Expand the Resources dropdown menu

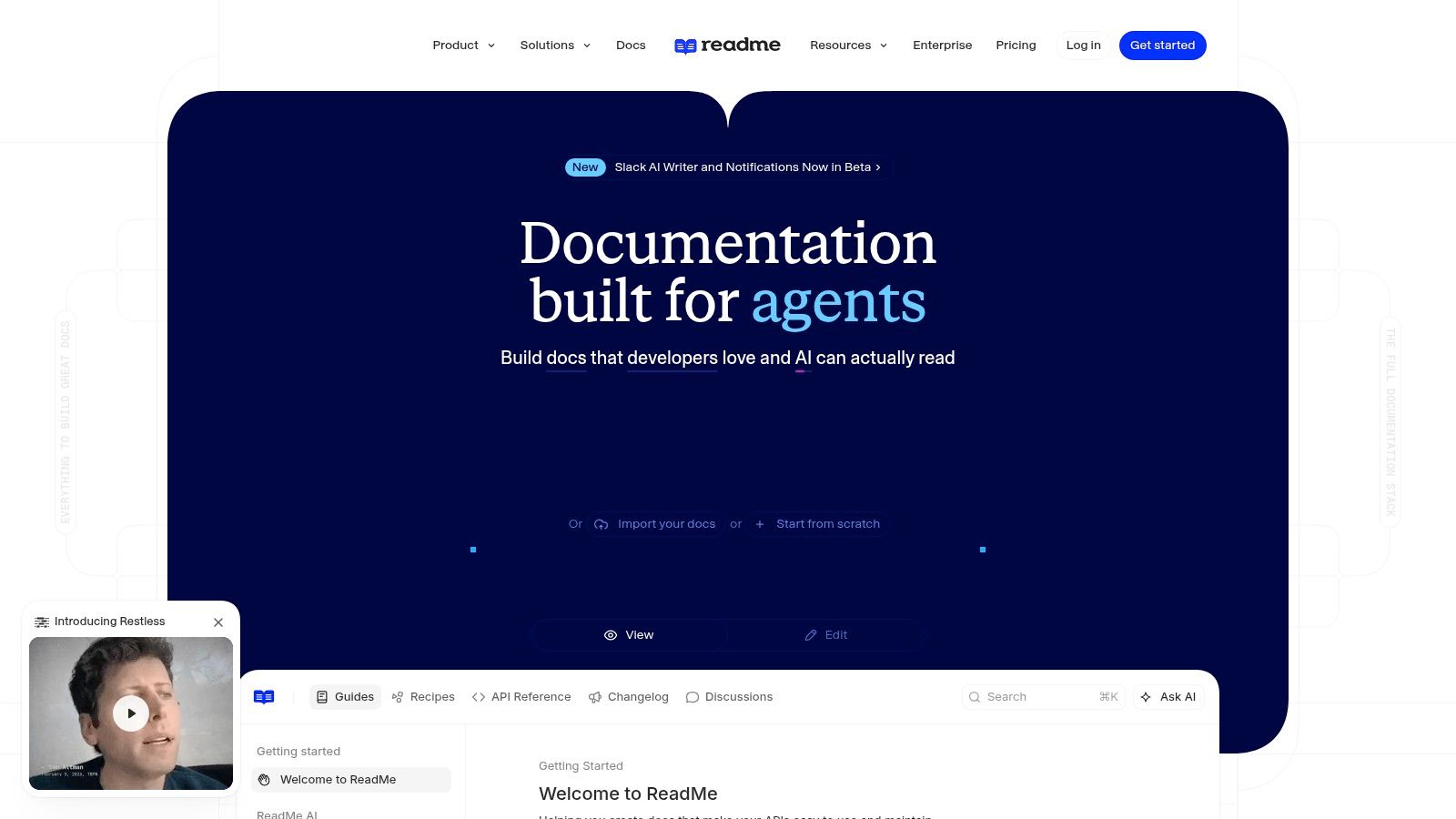[848, 45]
